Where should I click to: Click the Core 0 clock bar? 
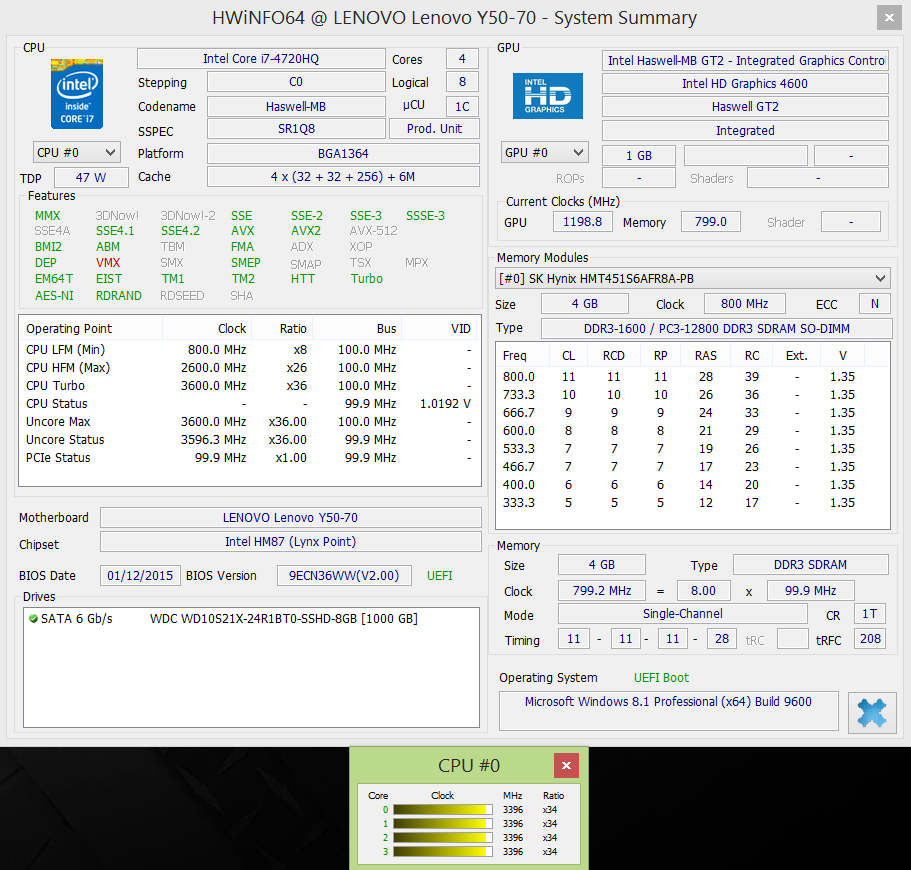443,810
